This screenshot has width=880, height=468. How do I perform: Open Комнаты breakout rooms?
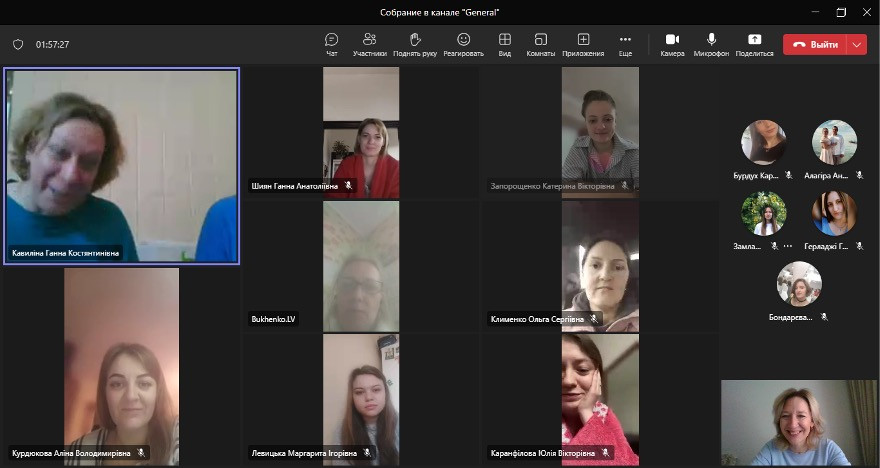pos(540,44)
